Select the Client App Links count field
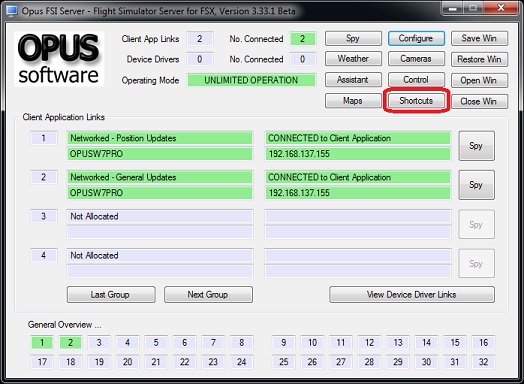Image resolution: width=524 pixels, height=384 pixels. 200,39
